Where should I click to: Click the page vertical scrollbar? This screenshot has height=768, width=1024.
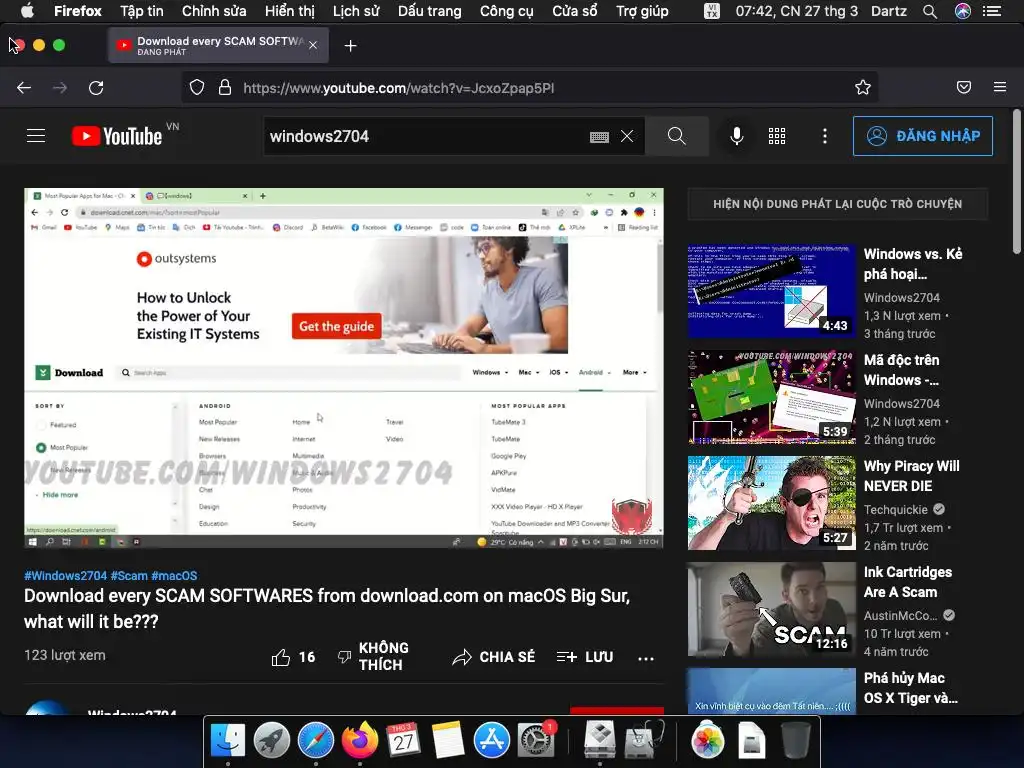[1016, 182]
